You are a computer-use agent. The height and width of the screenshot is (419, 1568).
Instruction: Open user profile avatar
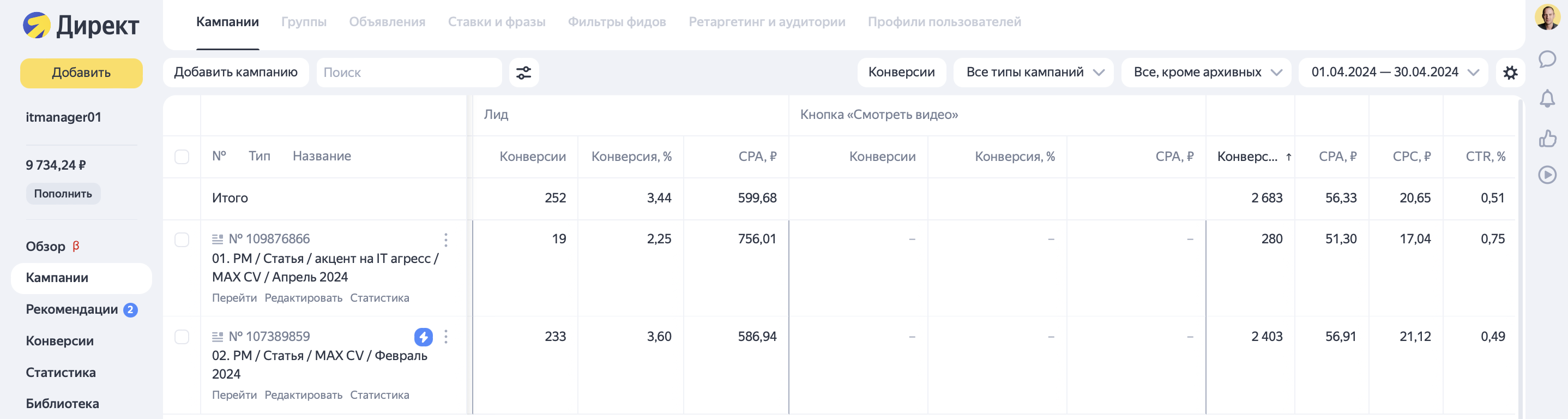[1547, 16]
